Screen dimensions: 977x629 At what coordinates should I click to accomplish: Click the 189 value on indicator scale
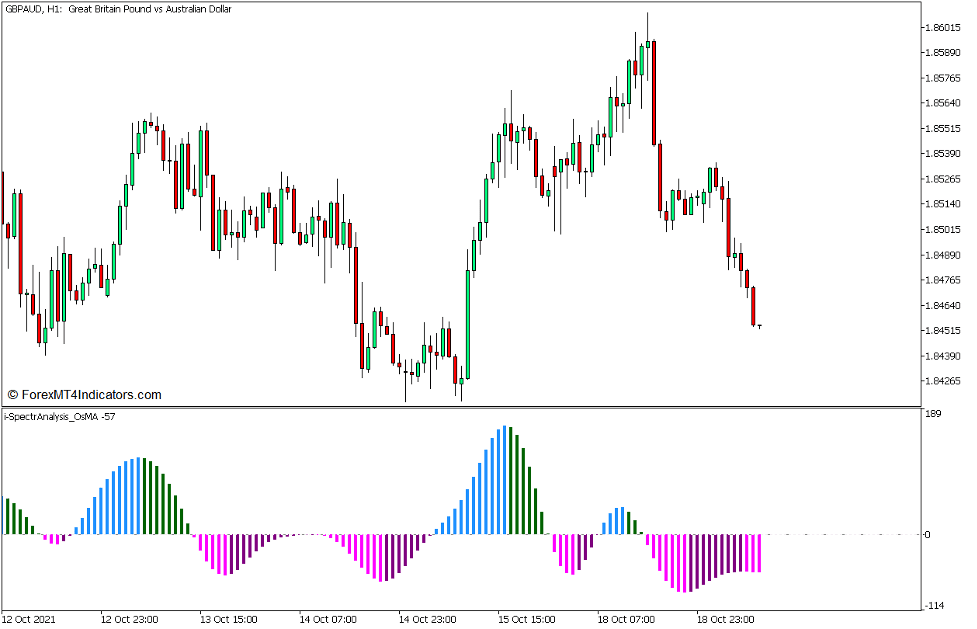click(x=934, y=411)
